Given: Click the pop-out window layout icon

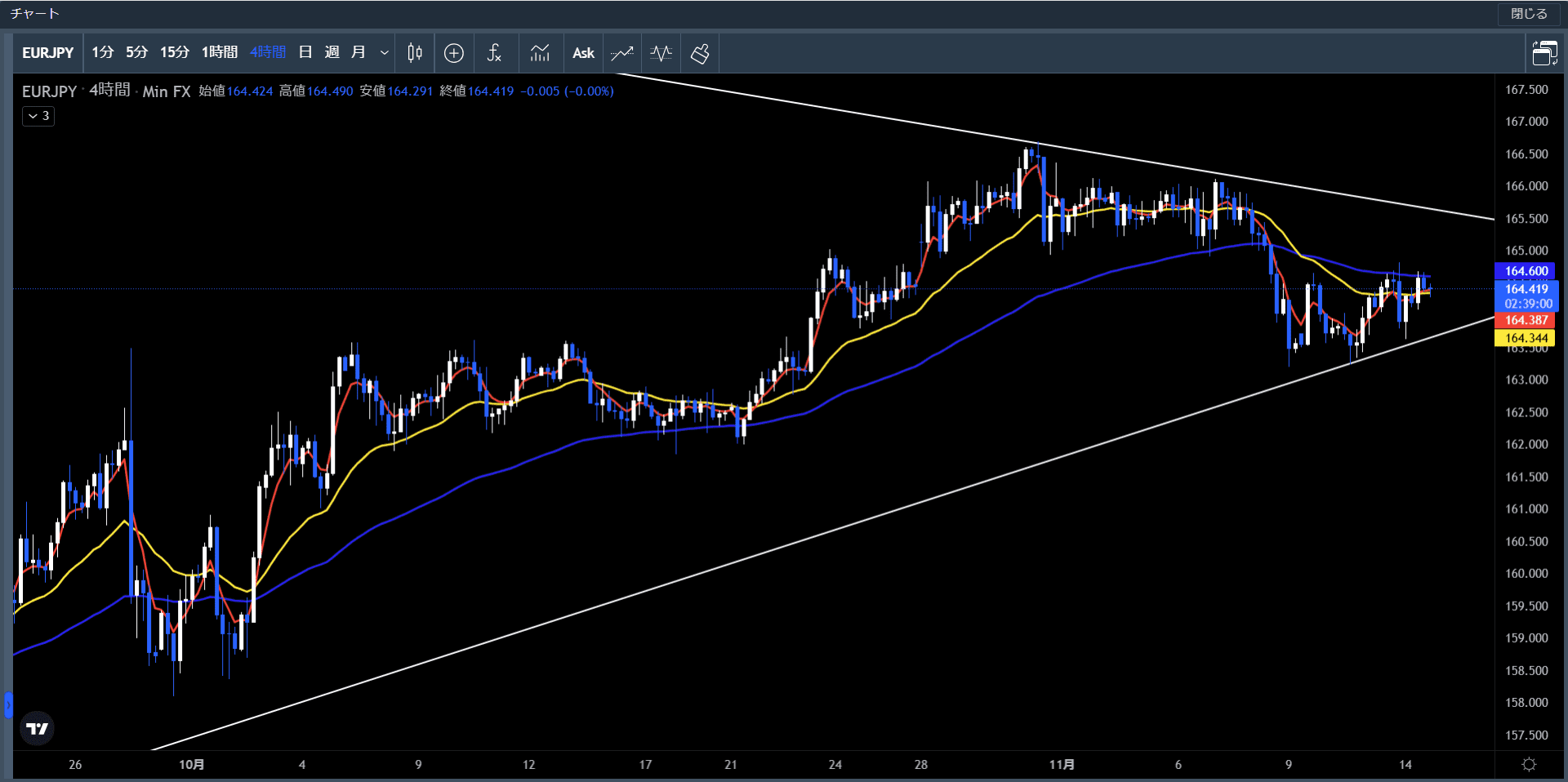Looking at the screenshot, I should pyautogui.click(x=1544, y=53).
